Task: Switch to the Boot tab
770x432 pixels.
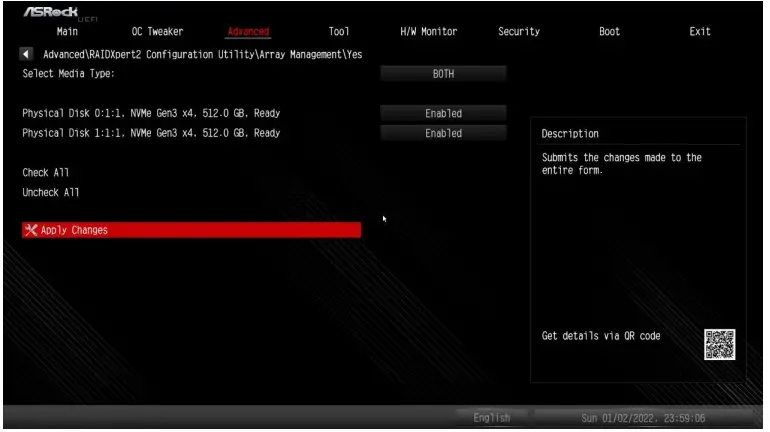Action: click(609, 31)
